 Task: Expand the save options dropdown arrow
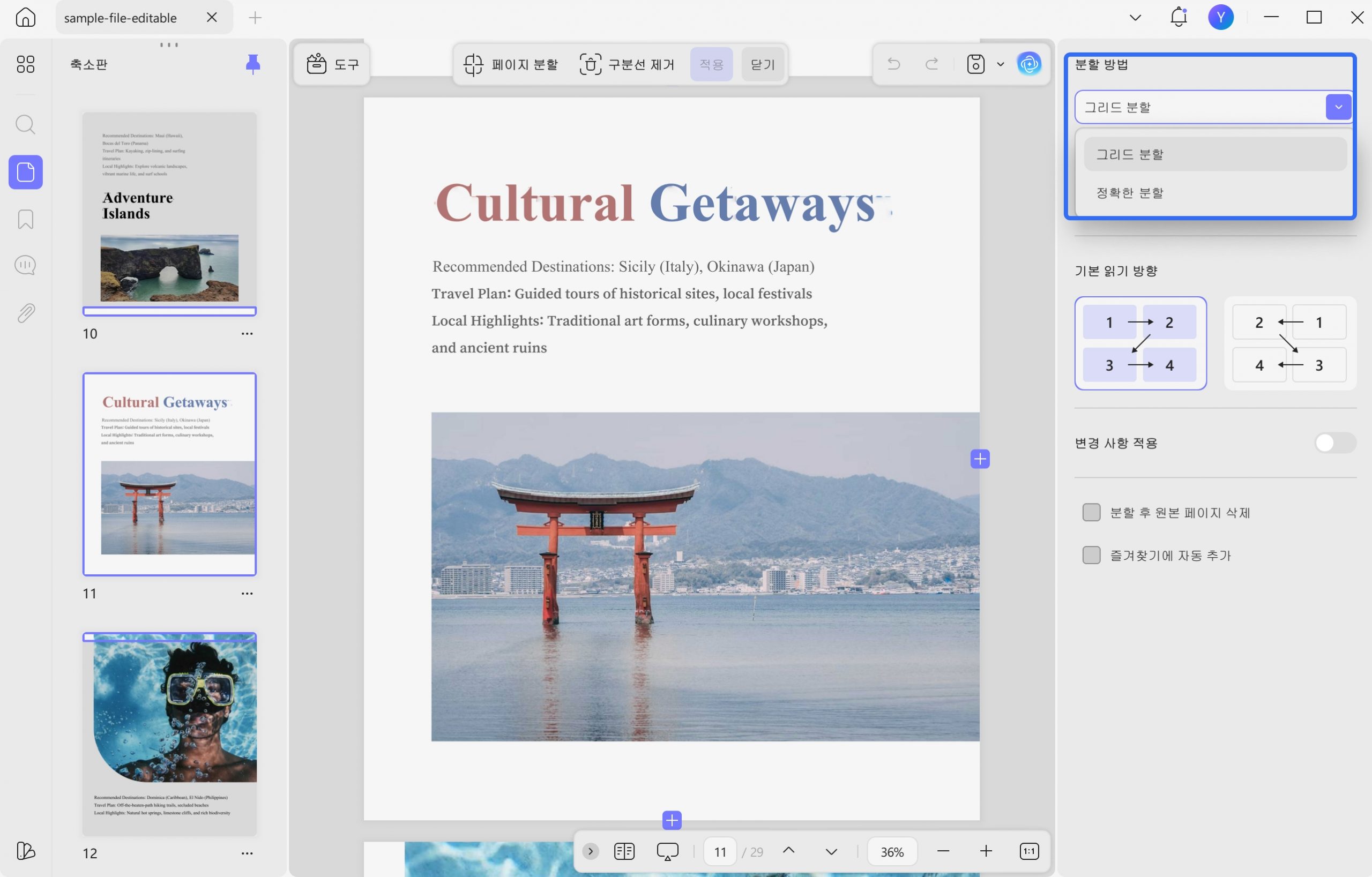(1001, 64)
